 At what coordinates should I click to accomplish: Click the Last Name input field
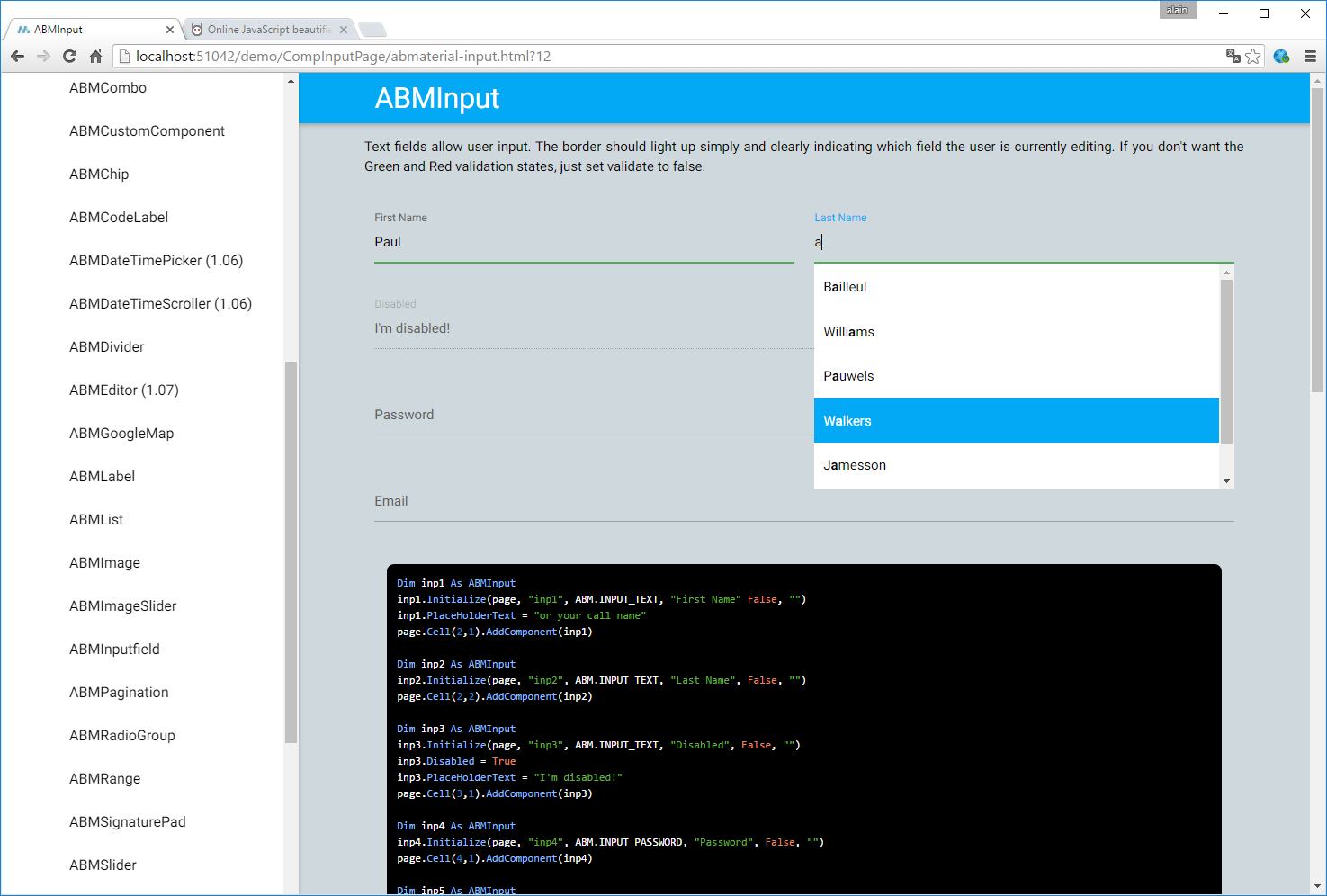pyautogui.click(x=1024, y=243)
